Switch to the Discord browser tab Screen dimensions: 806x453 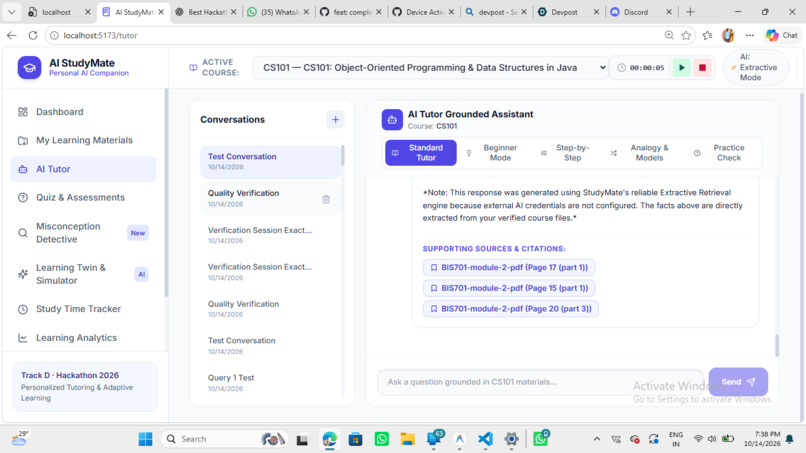pos(641,12)
